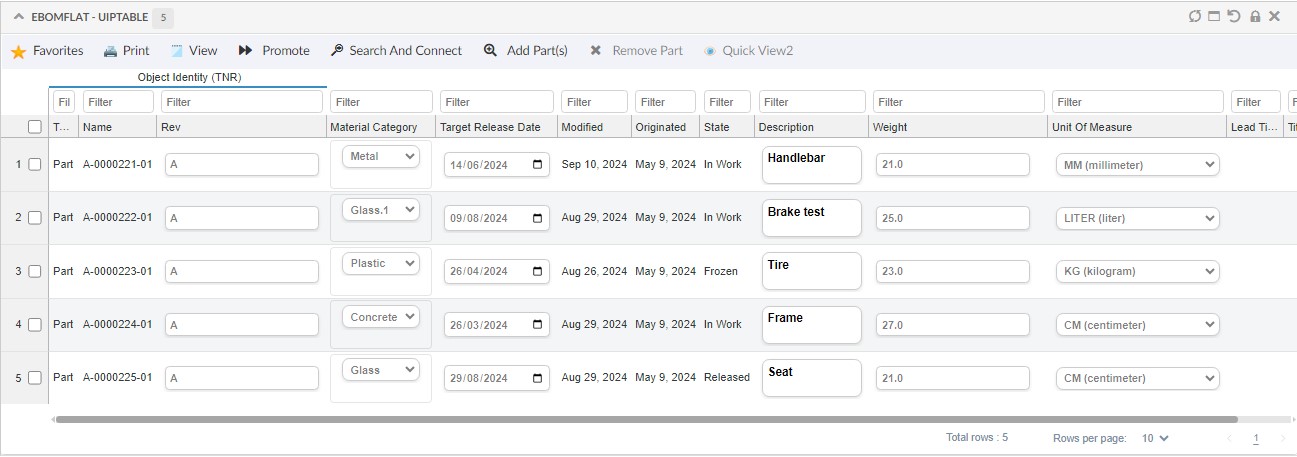This screenshot has width=1297, height=457.
Task: Collapse the EBOMFLAT - UIPTABLE panel
Action: click(x=19, y=17)
